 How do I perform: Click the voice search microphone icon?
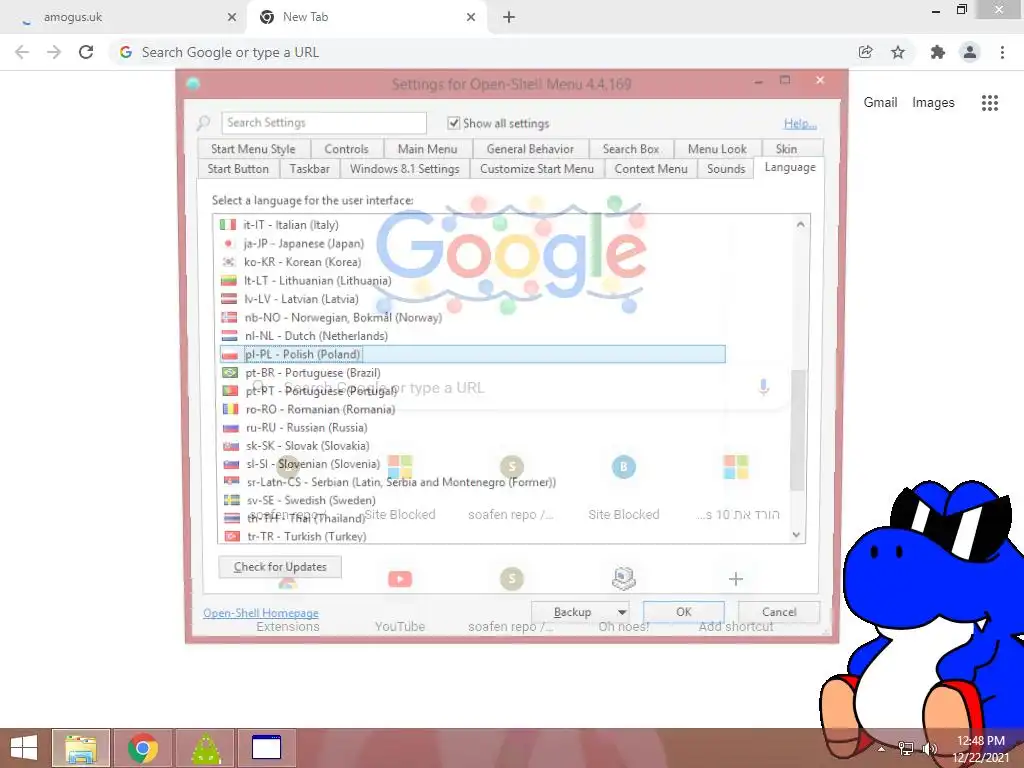763,387
